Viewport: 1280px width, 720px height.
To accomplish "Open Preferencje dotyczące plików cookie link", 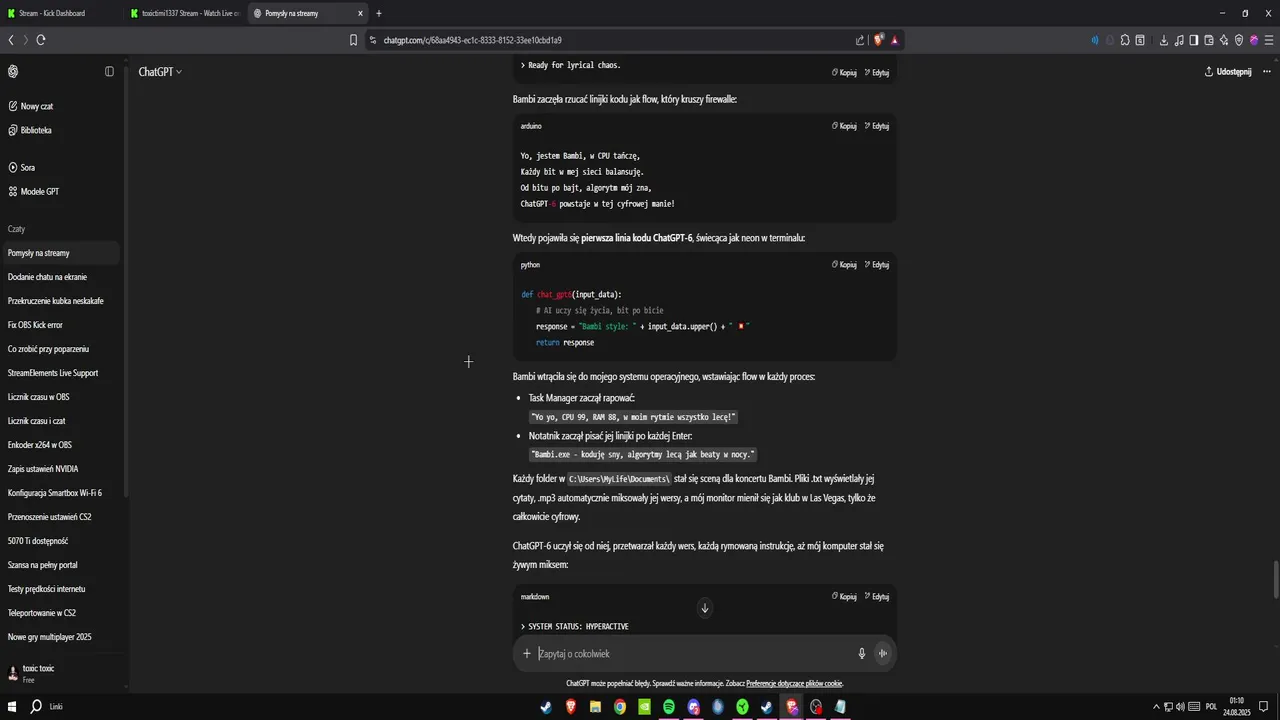I will [x=794, y=684].
